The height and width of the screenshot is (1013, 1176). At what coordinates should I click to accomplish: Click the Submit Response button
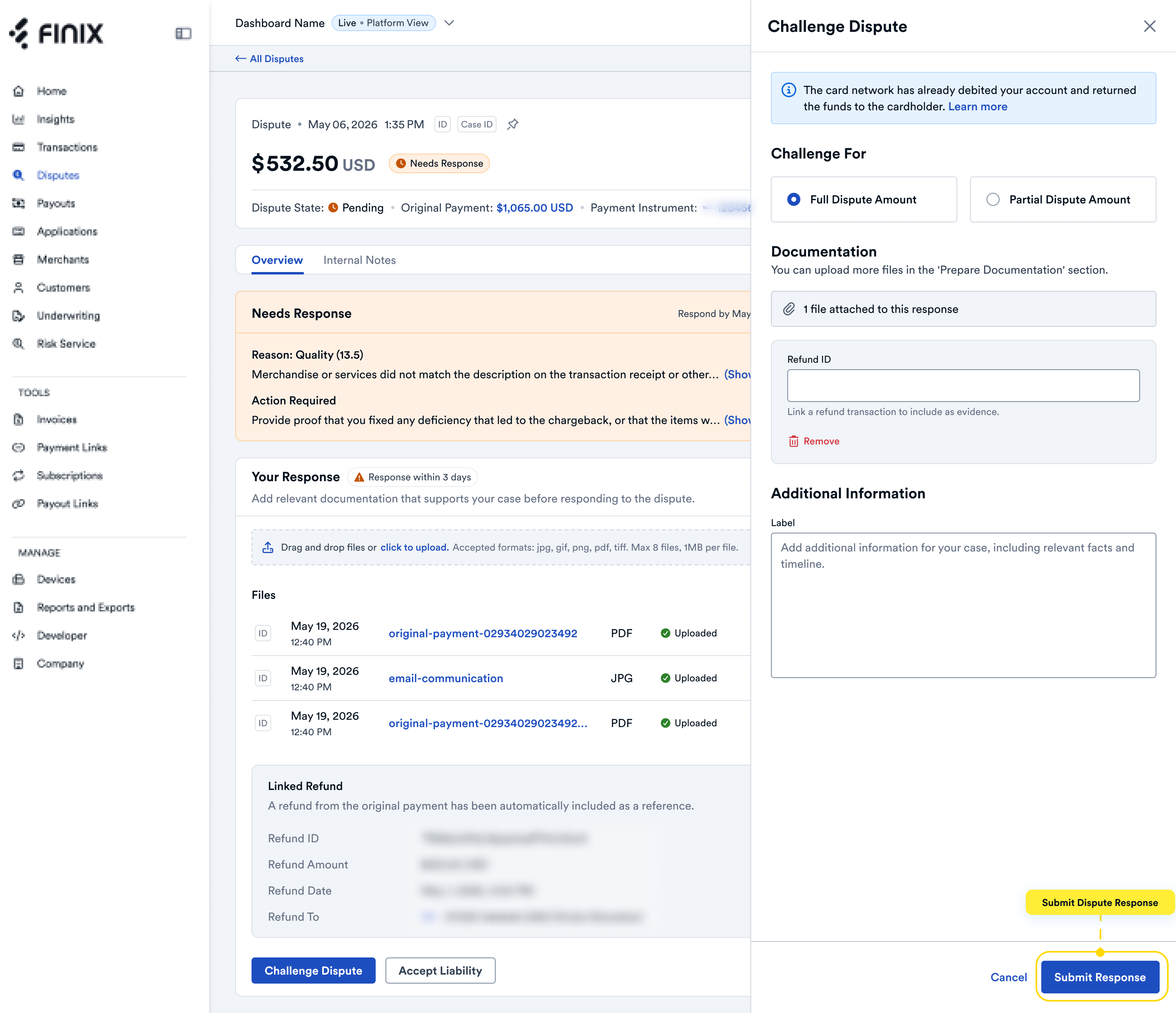1099,977
